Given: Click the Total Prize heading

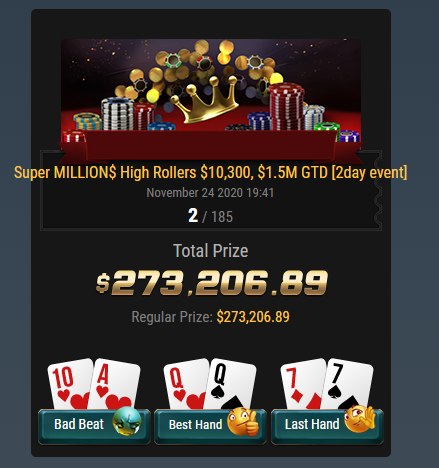Looking at the screenshot, I should pyautogui.click(x=211, y=251).
